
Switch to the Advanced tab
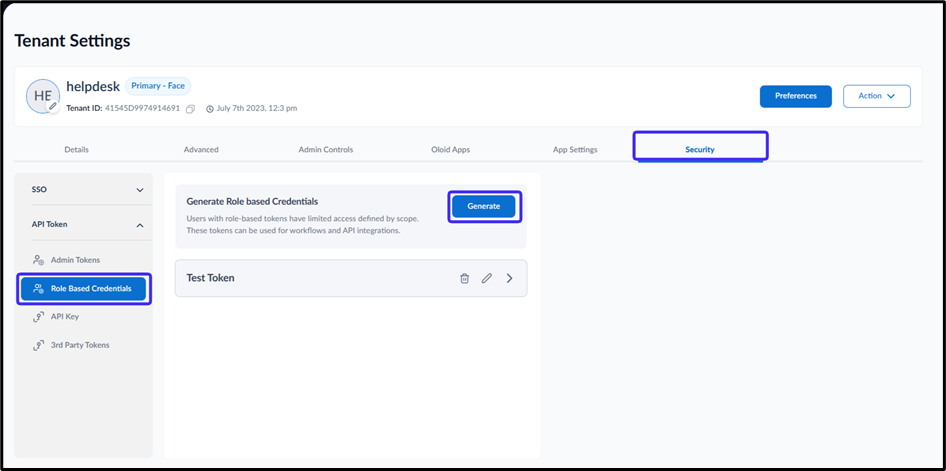[201, 150]
